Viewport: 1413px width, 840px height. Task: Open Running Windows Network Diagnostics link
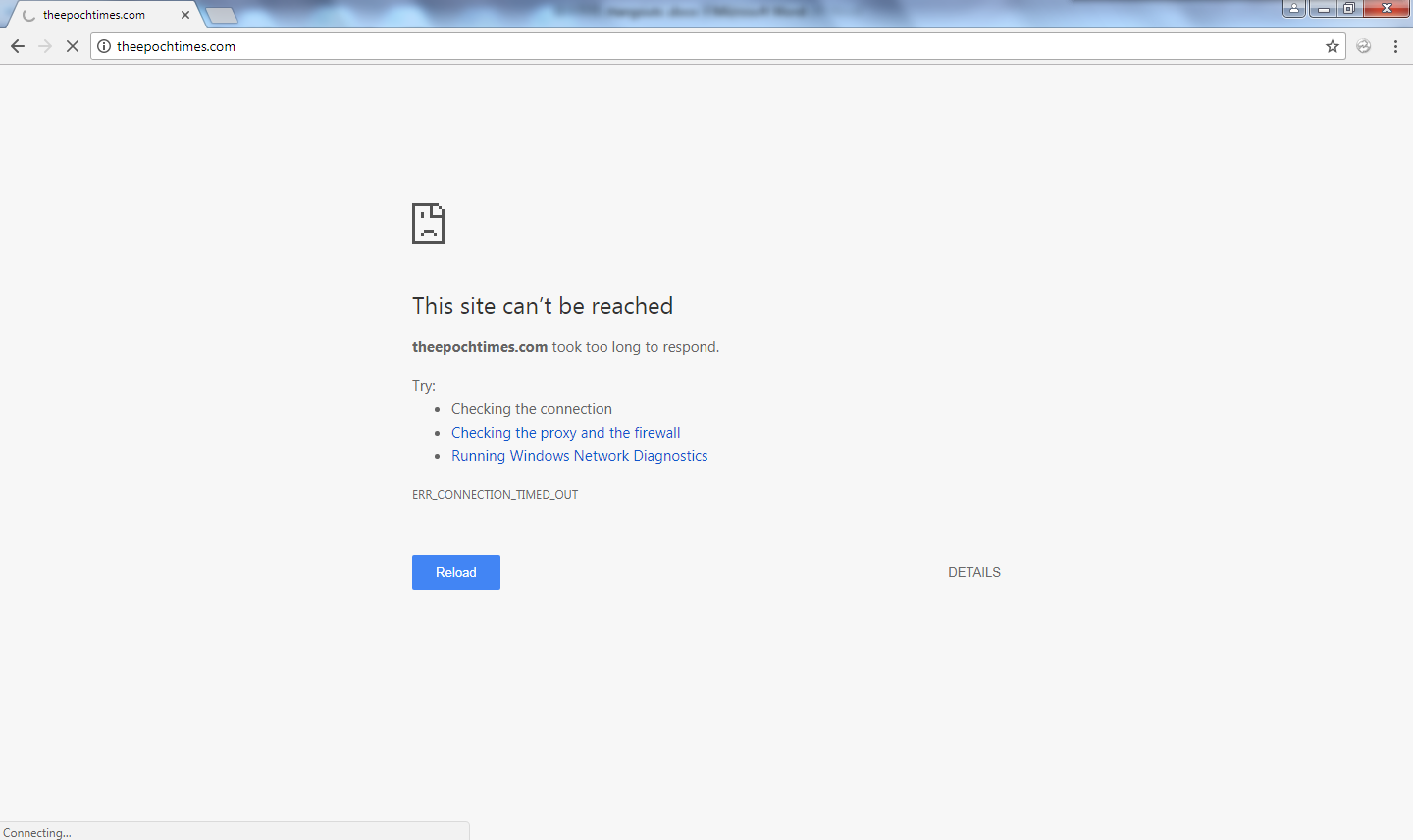point(579,456)
